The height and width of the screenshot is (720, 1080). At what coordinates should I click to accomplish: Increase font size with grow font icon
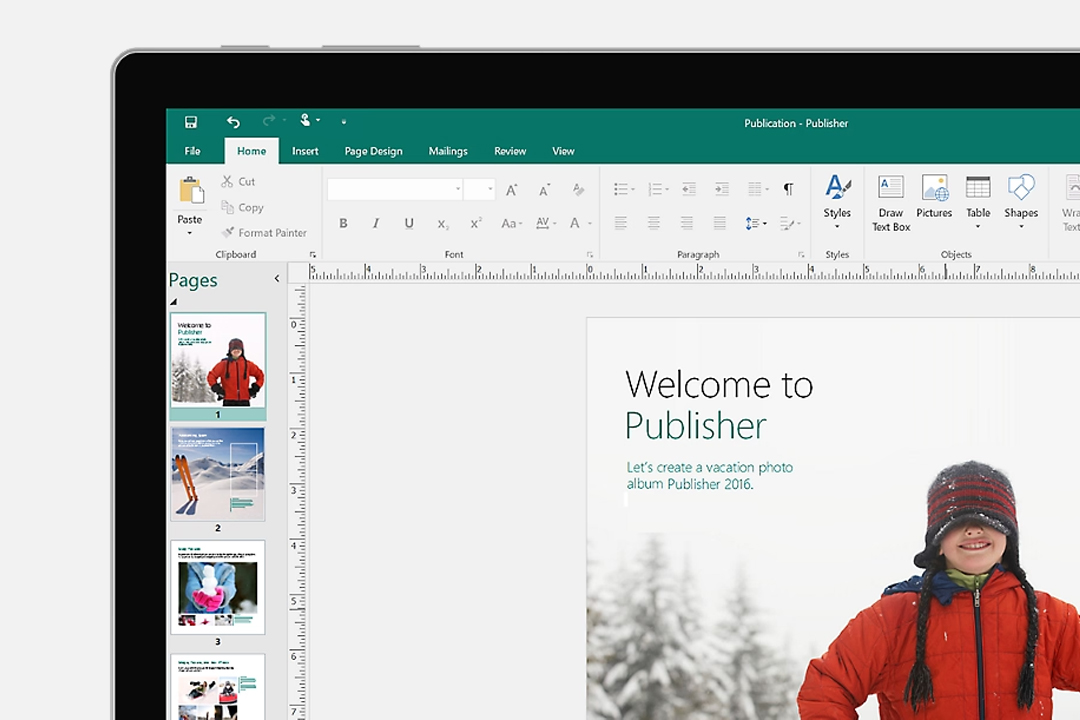coord(511,190)
